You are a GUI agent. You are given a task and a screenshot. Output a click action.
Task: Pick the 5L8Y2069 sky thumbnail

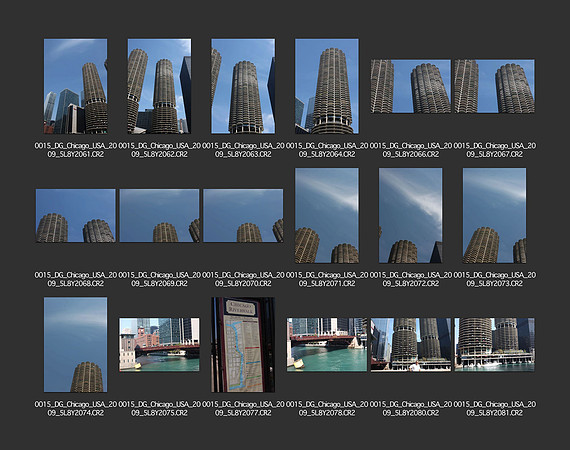pos(159,216)
